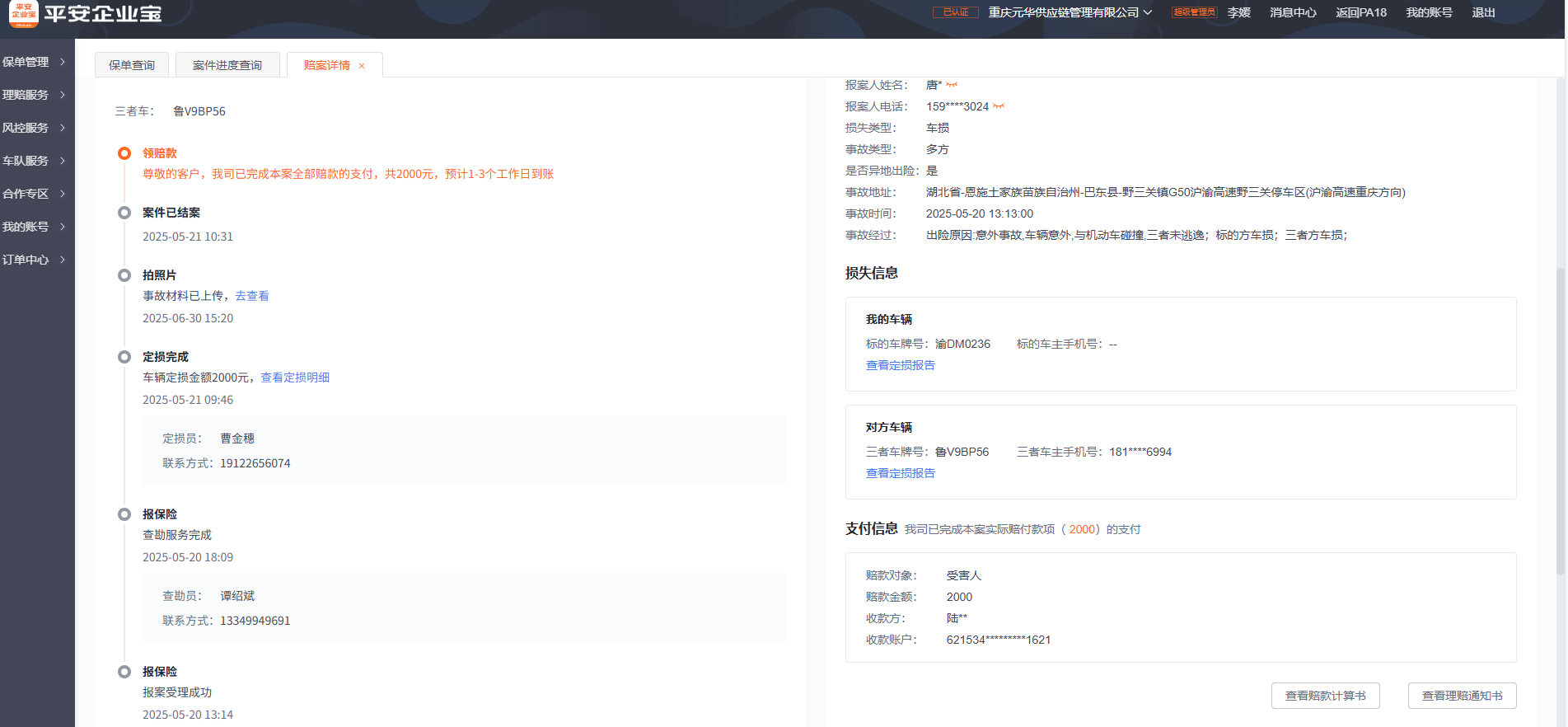
Task: Switch to the 案件进度查询 tab
Action: point(227,65)
